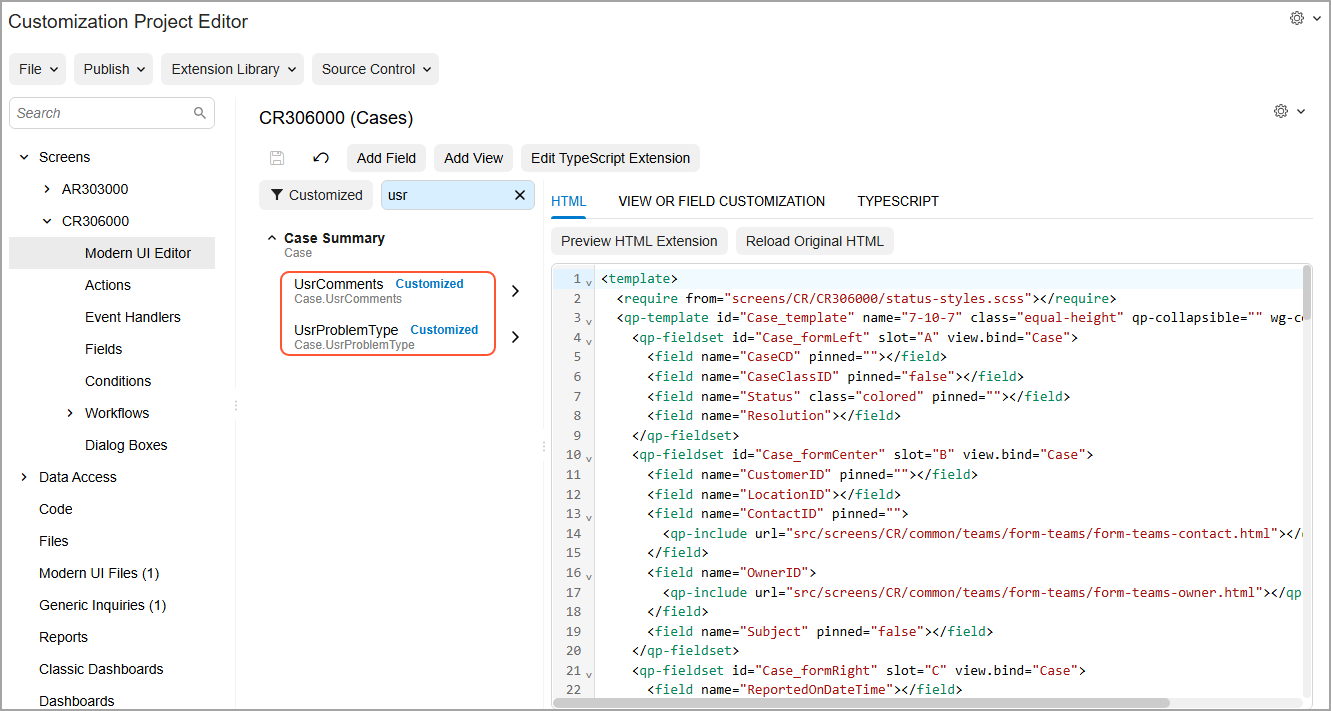1331x711 pixels.
Task: Select the UsrComments field row
Action: coord(388,291)
